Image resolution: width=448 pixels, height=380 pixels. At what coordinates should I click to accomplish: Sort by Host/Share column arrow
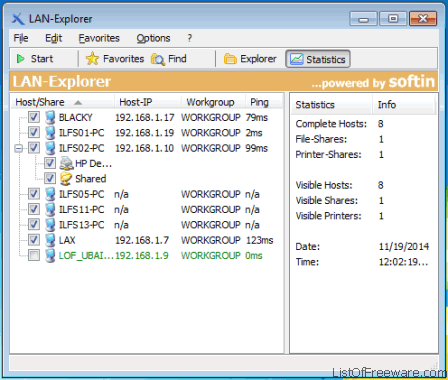[78, 102]
